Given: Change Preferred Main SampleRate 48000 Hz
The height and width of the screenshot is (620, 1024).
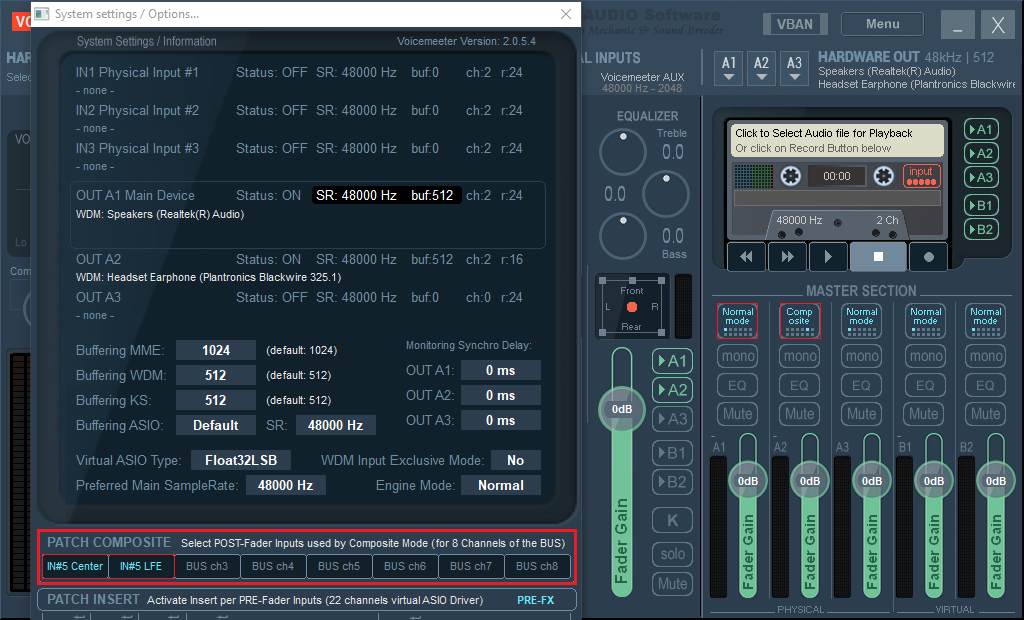Looking at the screenshot, I should tap(285, 485).
